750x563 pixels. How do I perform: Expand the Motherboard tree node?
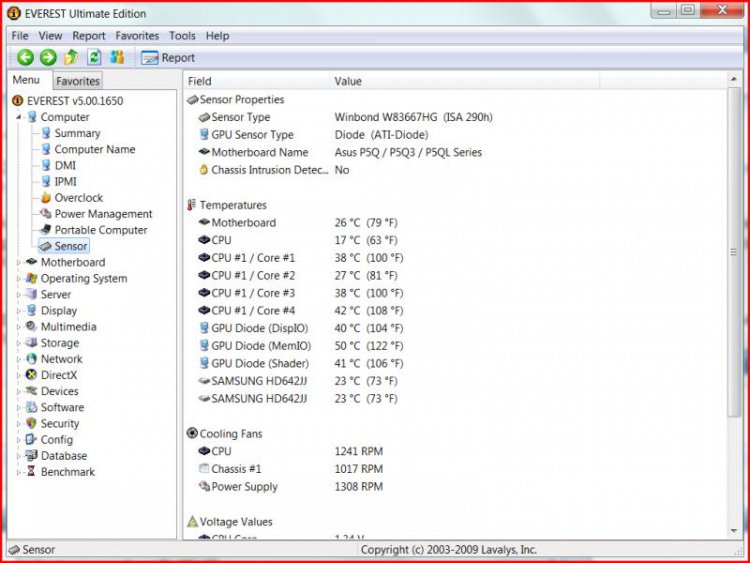click(x=19, y=263)
